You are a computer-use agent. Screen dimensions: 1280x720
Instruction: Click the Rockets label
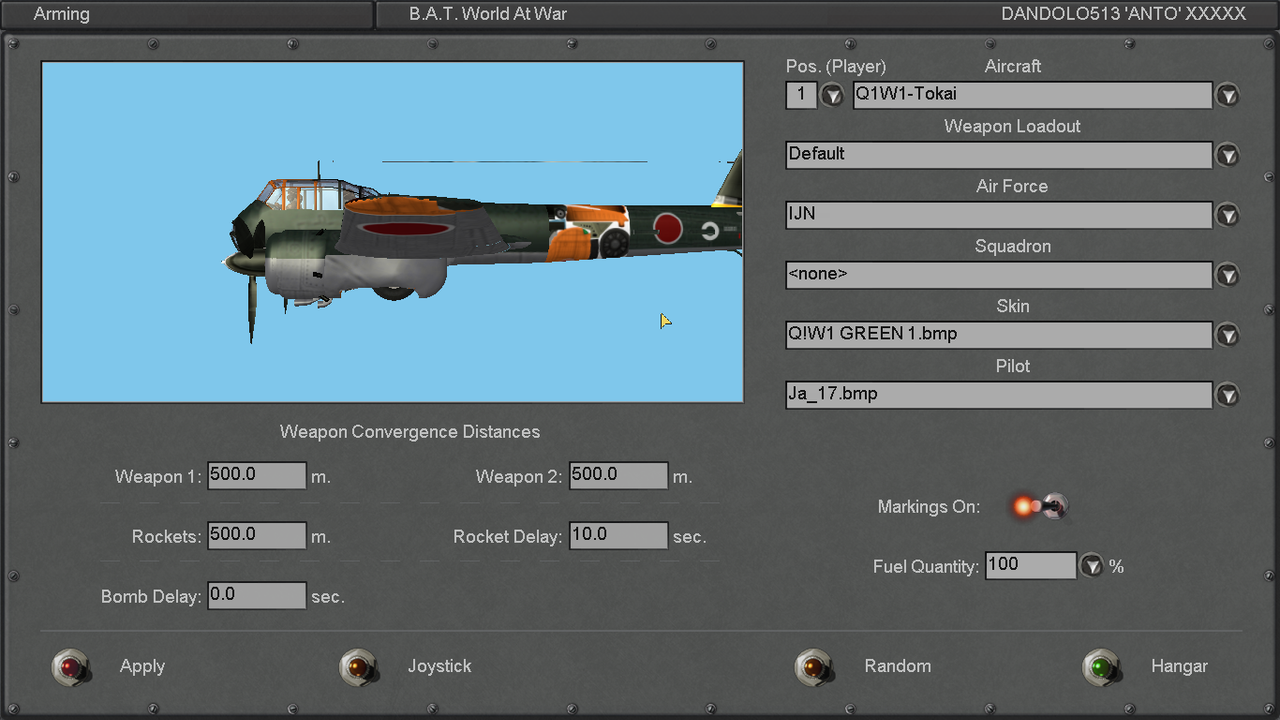166,537
